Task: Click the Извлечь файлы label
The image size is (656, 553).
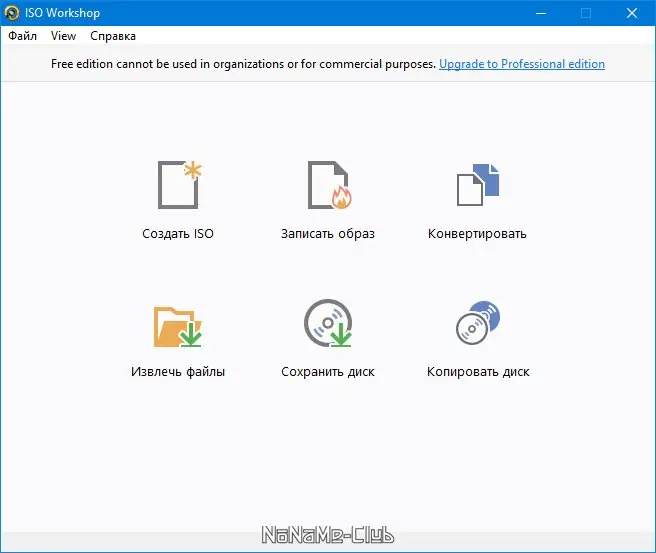Action: [x=178, y=371]
